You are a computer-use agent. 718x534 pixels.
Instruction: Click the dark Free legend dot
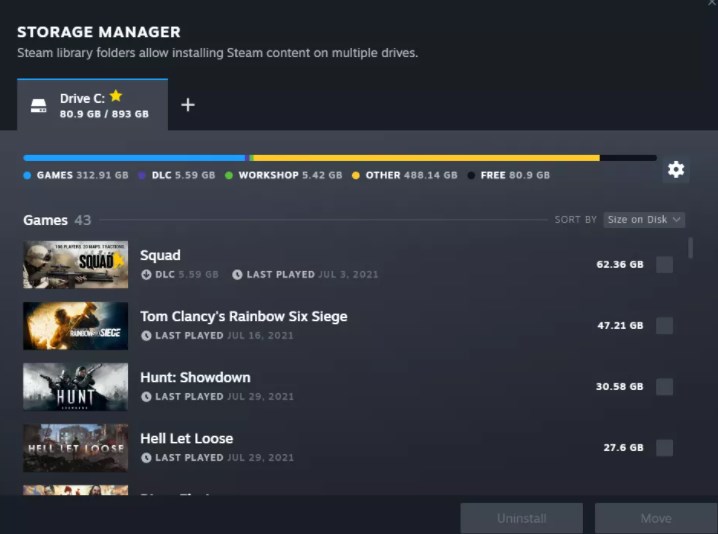click(x=471, y=175)
